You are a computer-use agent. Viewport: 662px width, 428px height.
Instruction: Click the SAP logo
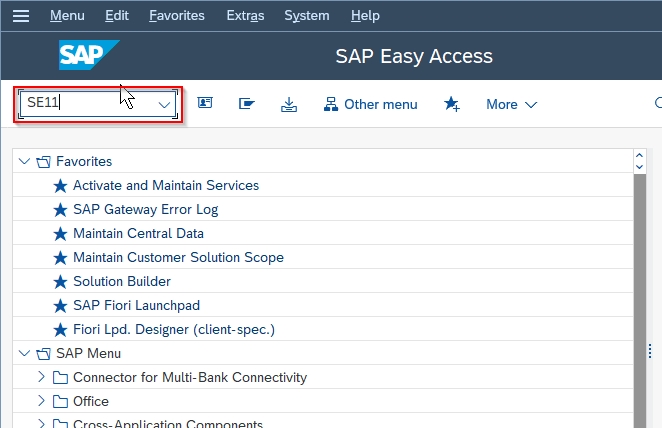(89, 55)
